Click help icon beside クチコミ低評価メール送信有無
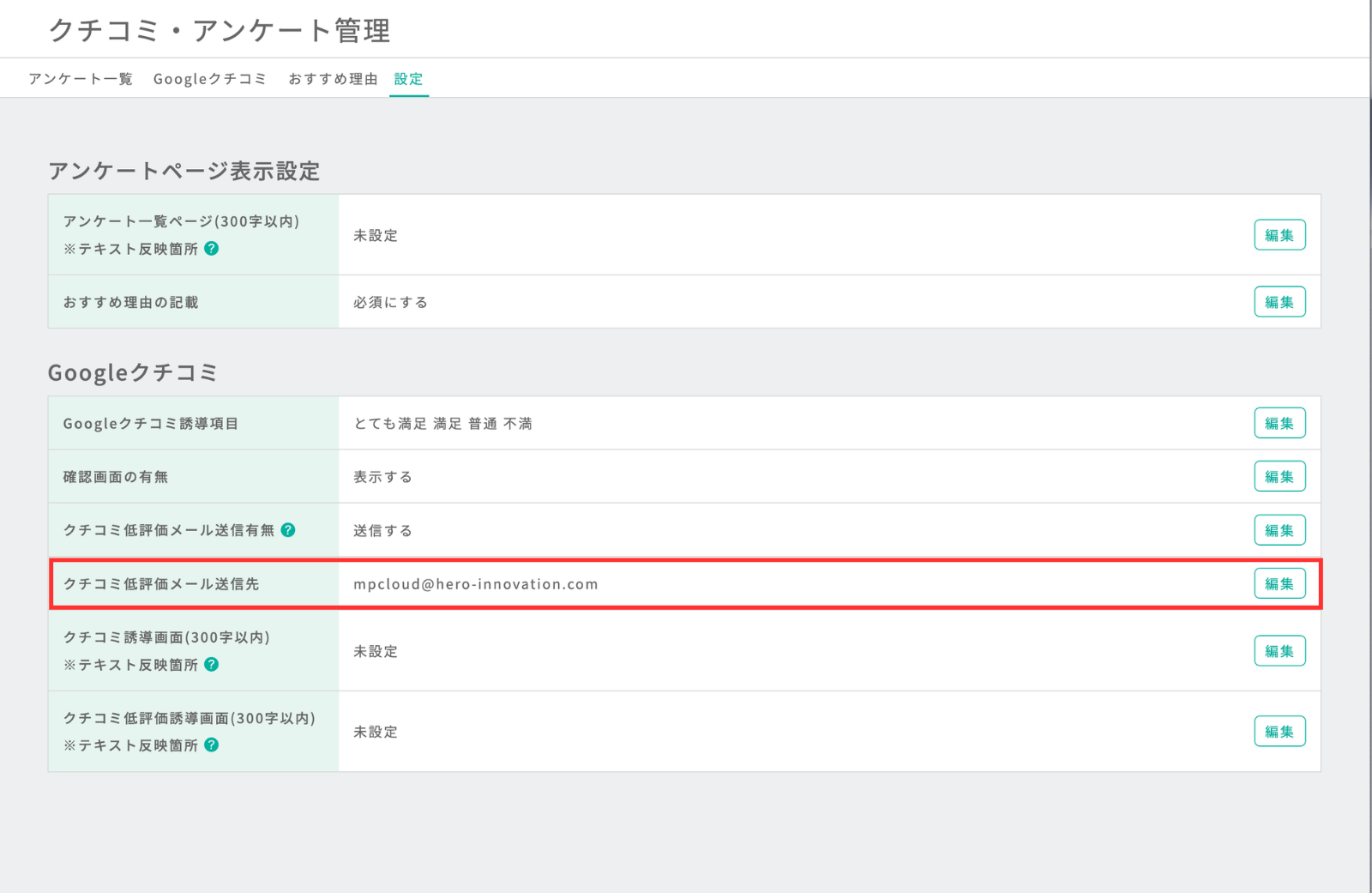 tap(288, 529)
